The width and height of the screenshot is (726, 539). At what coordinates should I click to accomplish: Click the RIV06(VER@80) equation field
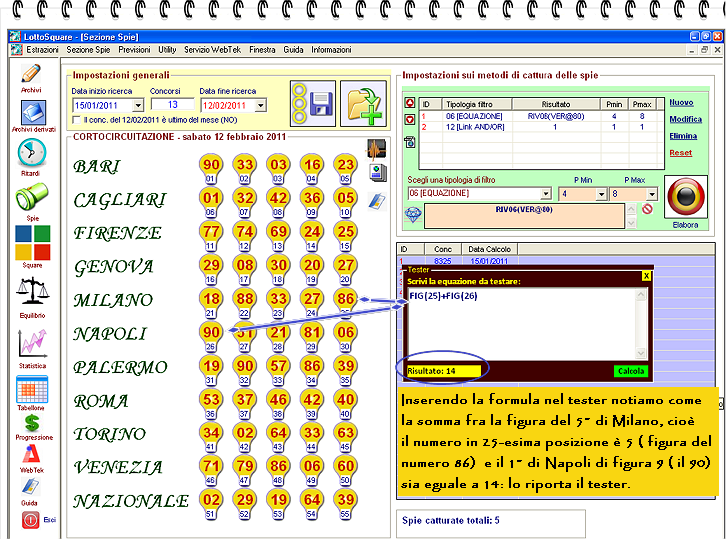pos(524,216)
